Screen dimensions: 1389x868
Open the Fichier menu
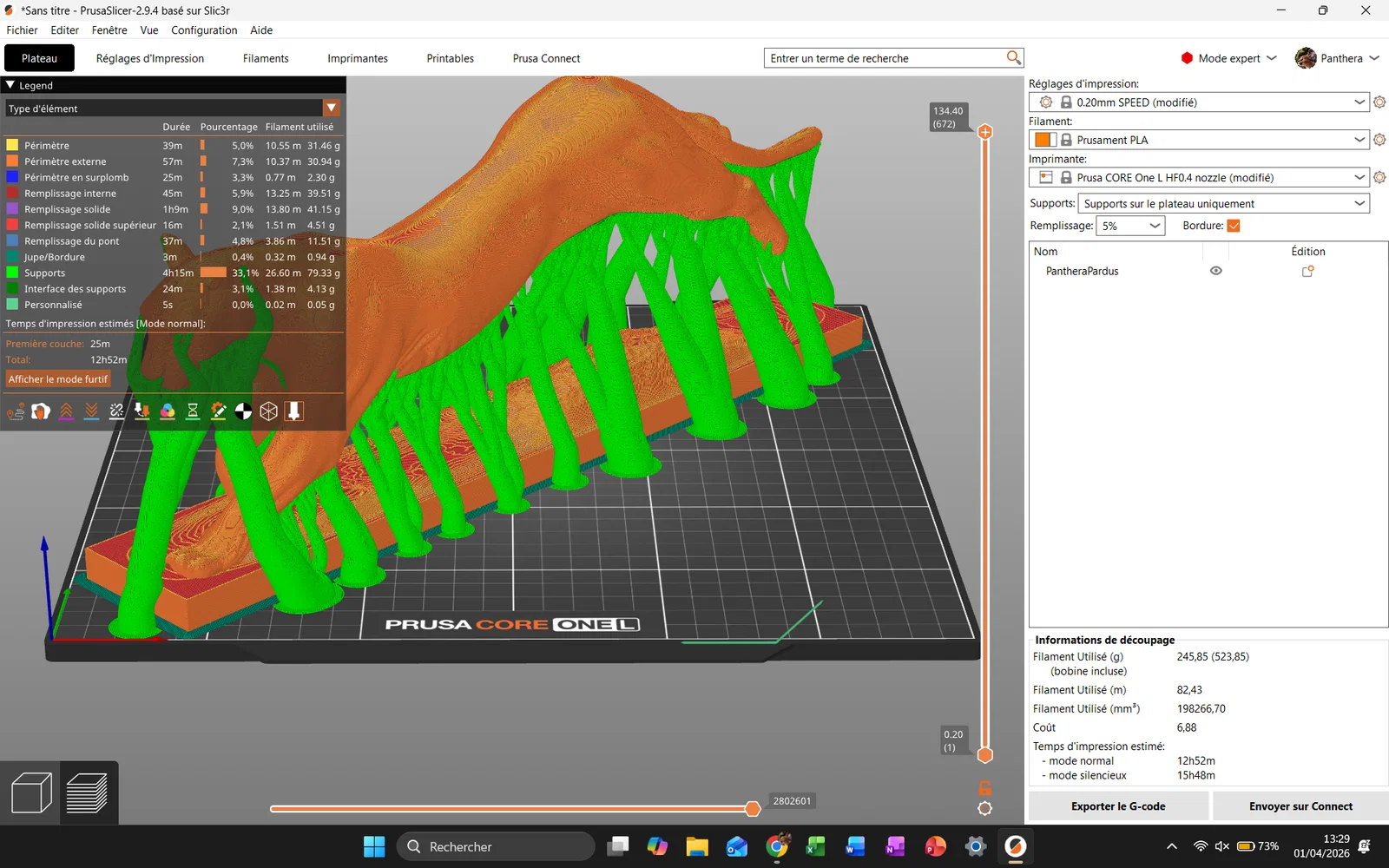[x=23, y=30]
